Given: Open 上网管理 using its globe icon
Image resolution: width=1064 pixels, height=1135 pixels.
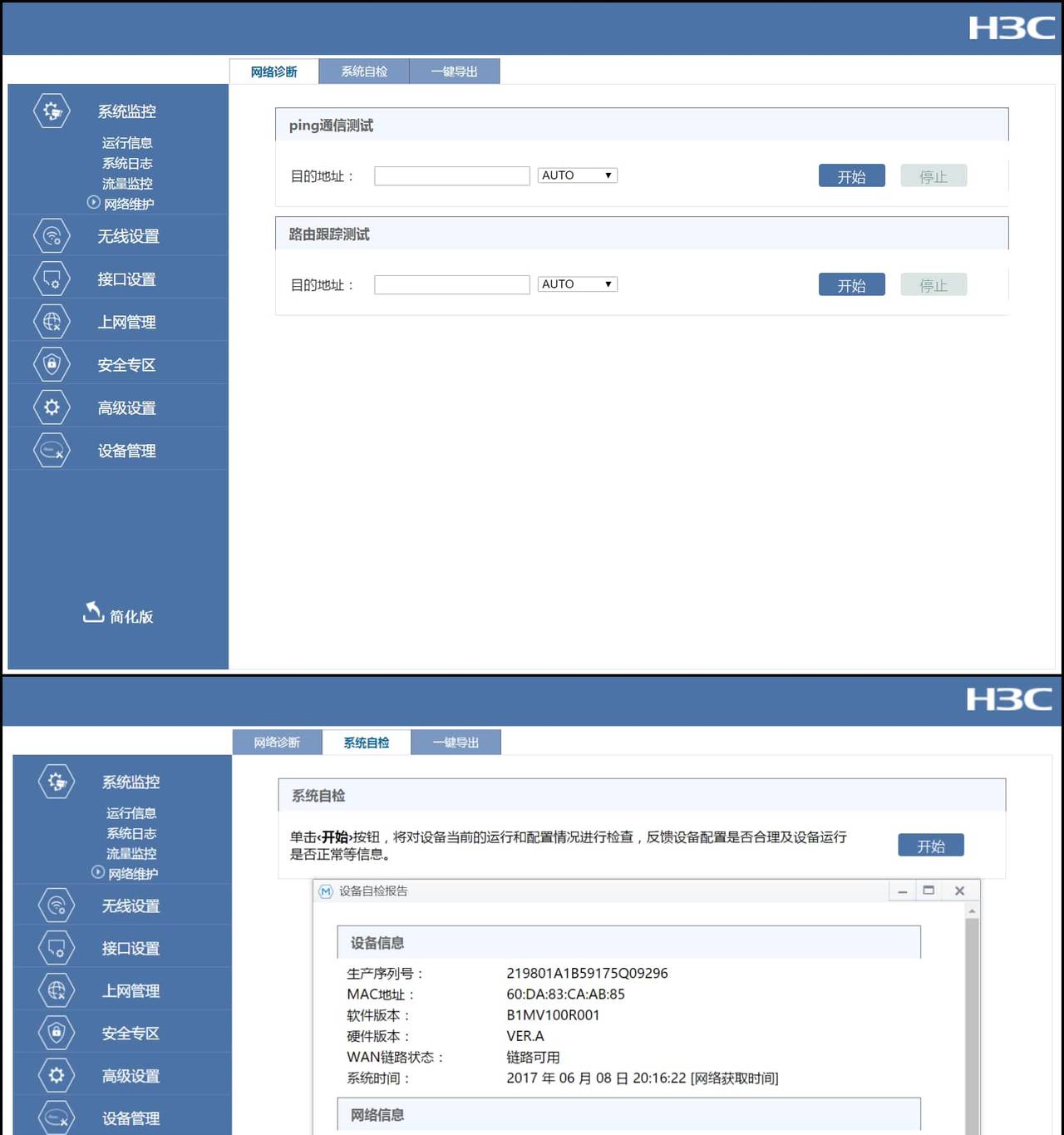Looking at the screenshot, I should [50, 322].
